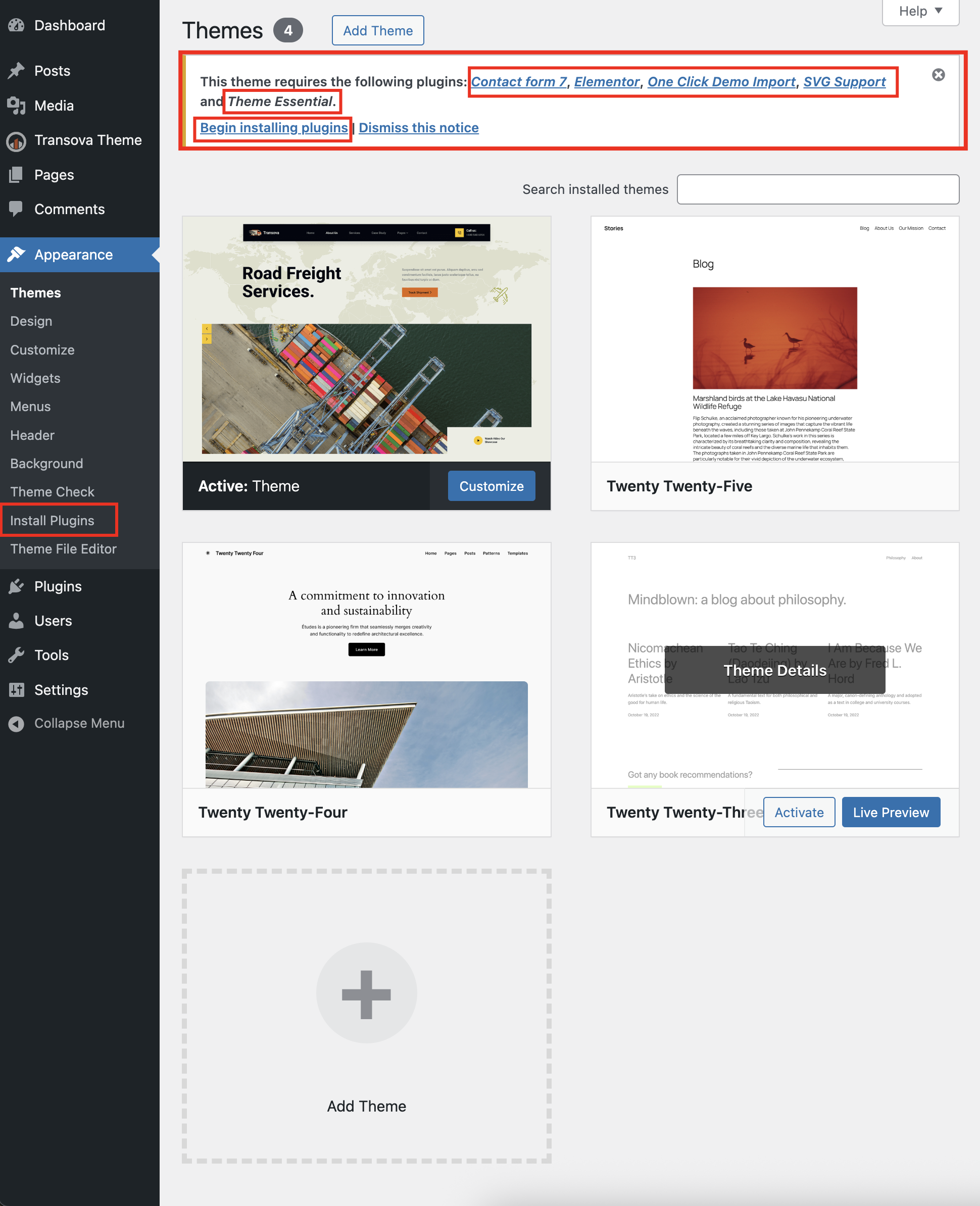Click Begin installing plugins link

click(274, 128)
